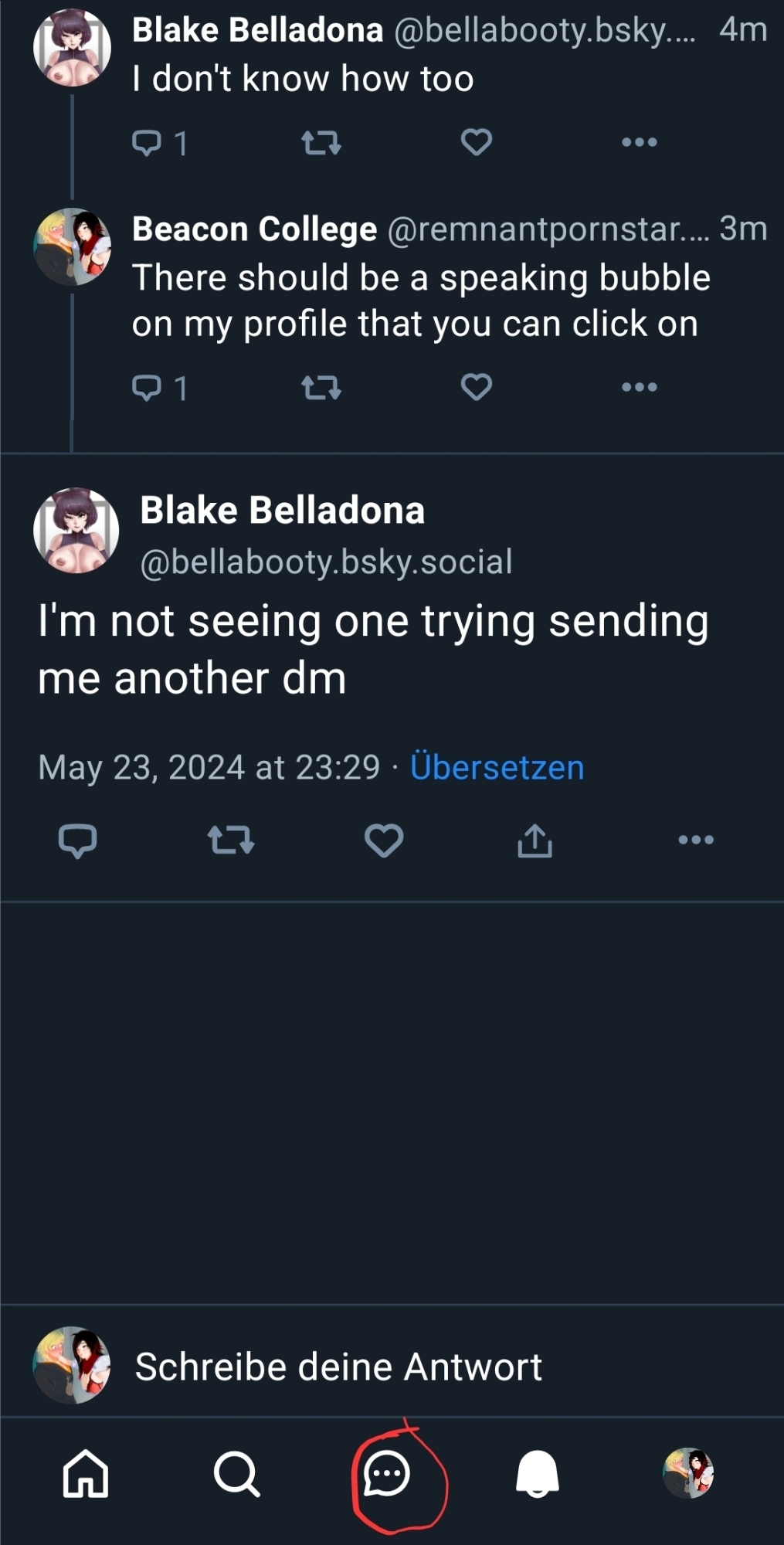The width and height of the screenshot is (784, 1545).
Task: Open the Notifications bell tab
Action: point(537,1474)
